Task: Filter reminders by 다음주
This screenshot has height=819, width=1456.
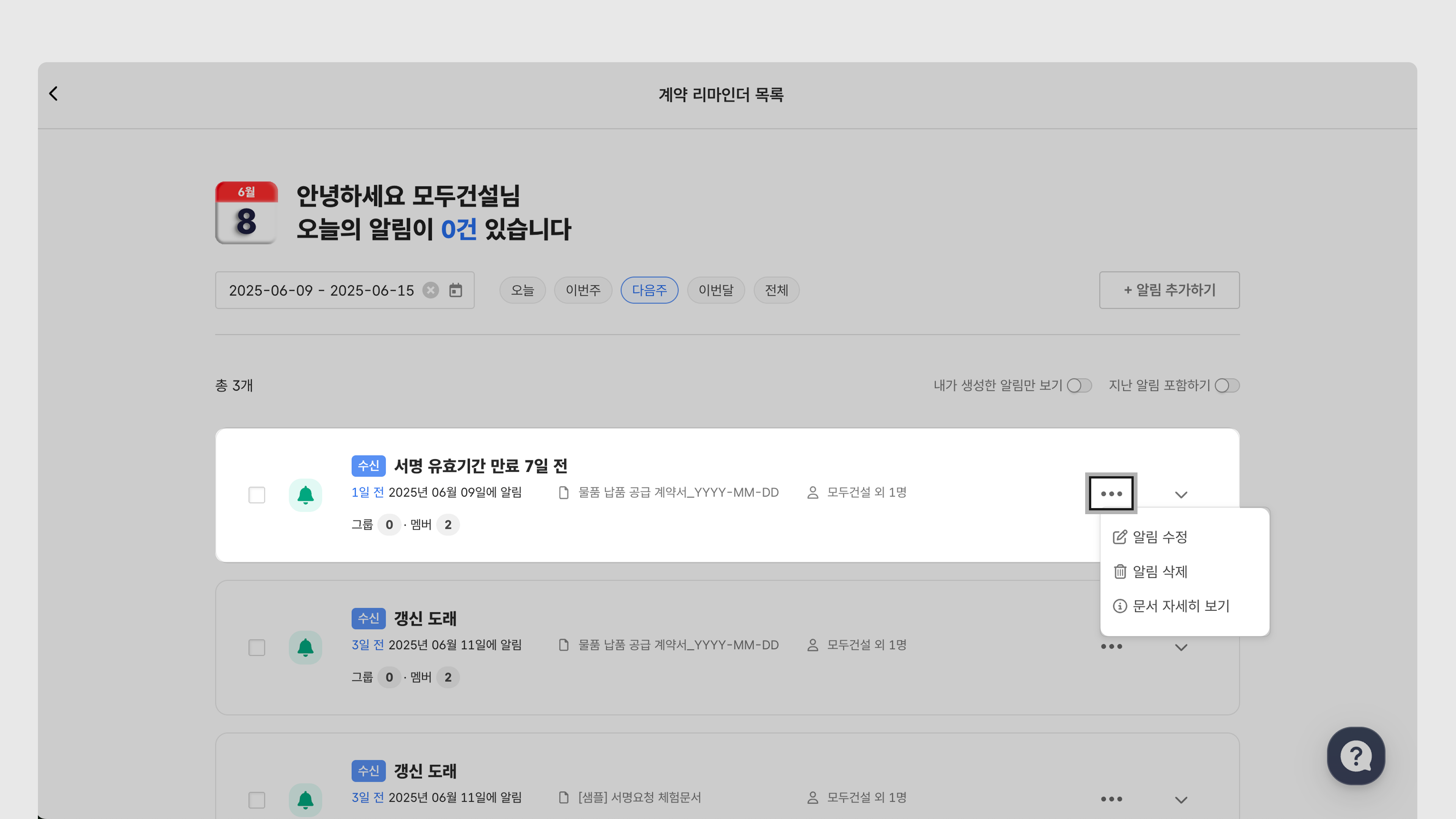Action: tap(650, 290)
